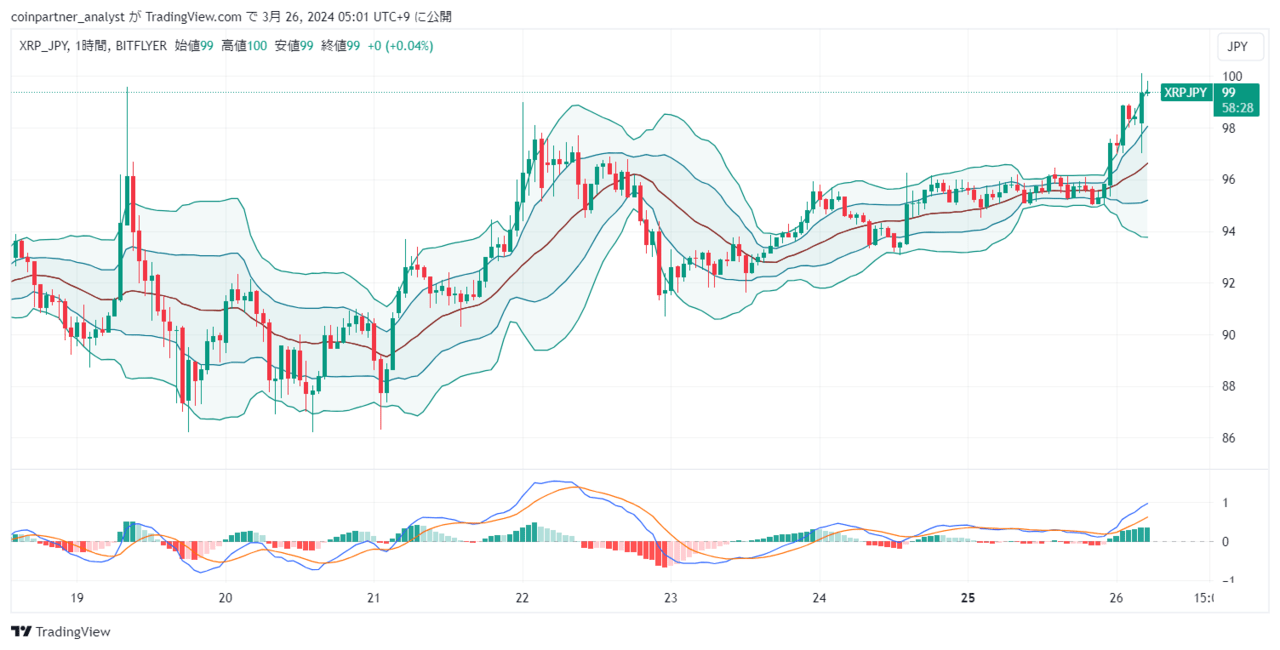Click date label 19 on the time axis
Viewport: 1280px width, 650px height.
coord(76,599)
